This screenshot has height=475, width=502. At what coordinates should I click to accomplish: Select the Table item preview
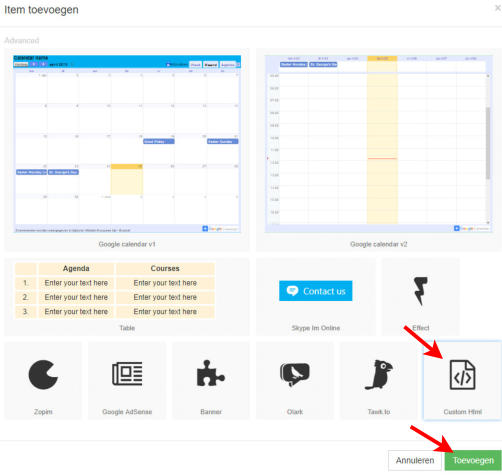(x=115, y=290)
